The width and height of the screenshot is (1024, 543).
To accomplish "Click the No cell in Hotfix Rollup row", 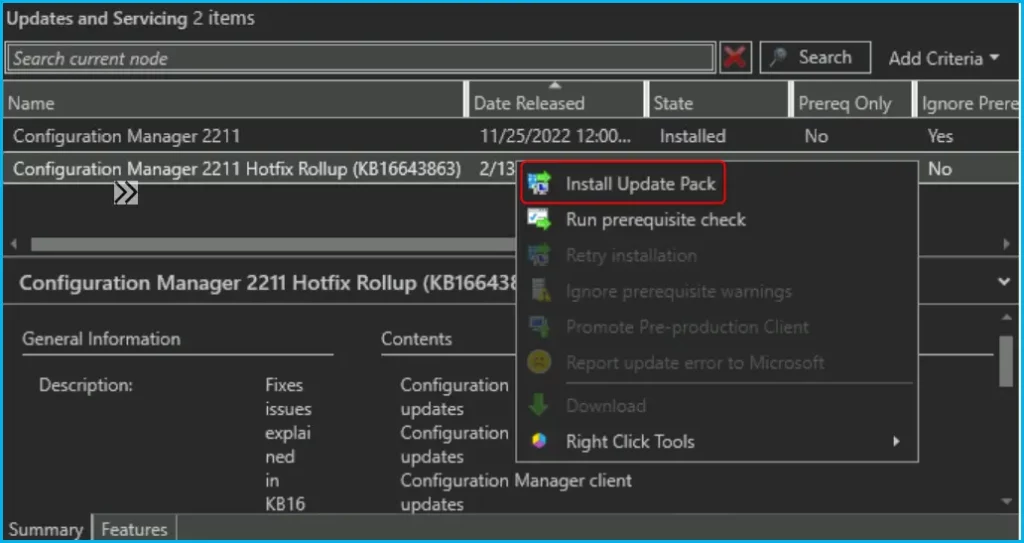I will pyautogui.click(x=940, y=169).
